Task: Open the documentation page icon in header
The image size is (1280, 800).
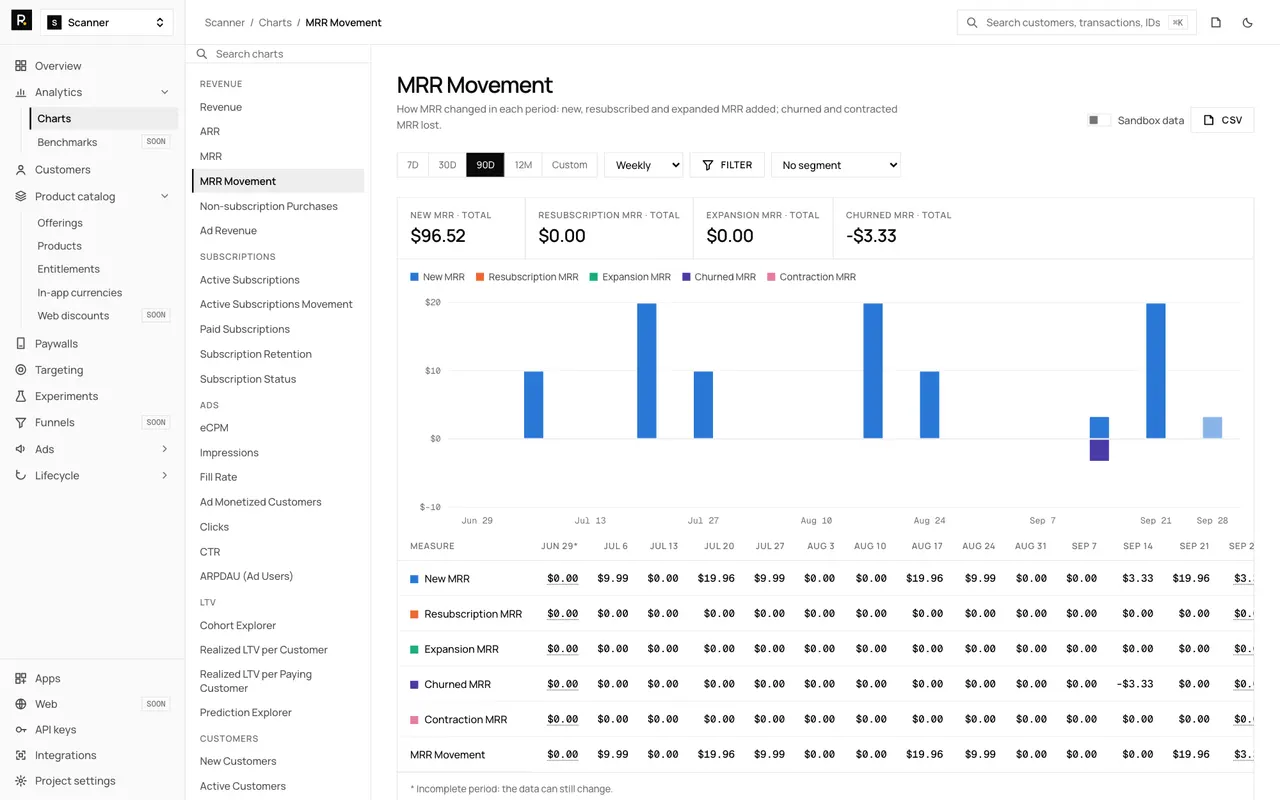Action: (x=1216, y=22)
